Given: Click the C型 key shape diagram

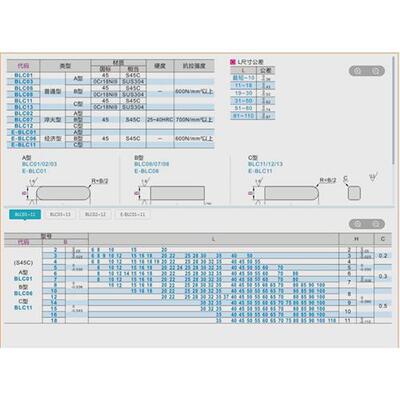Looking at the screenshot, I should (292, 193).
